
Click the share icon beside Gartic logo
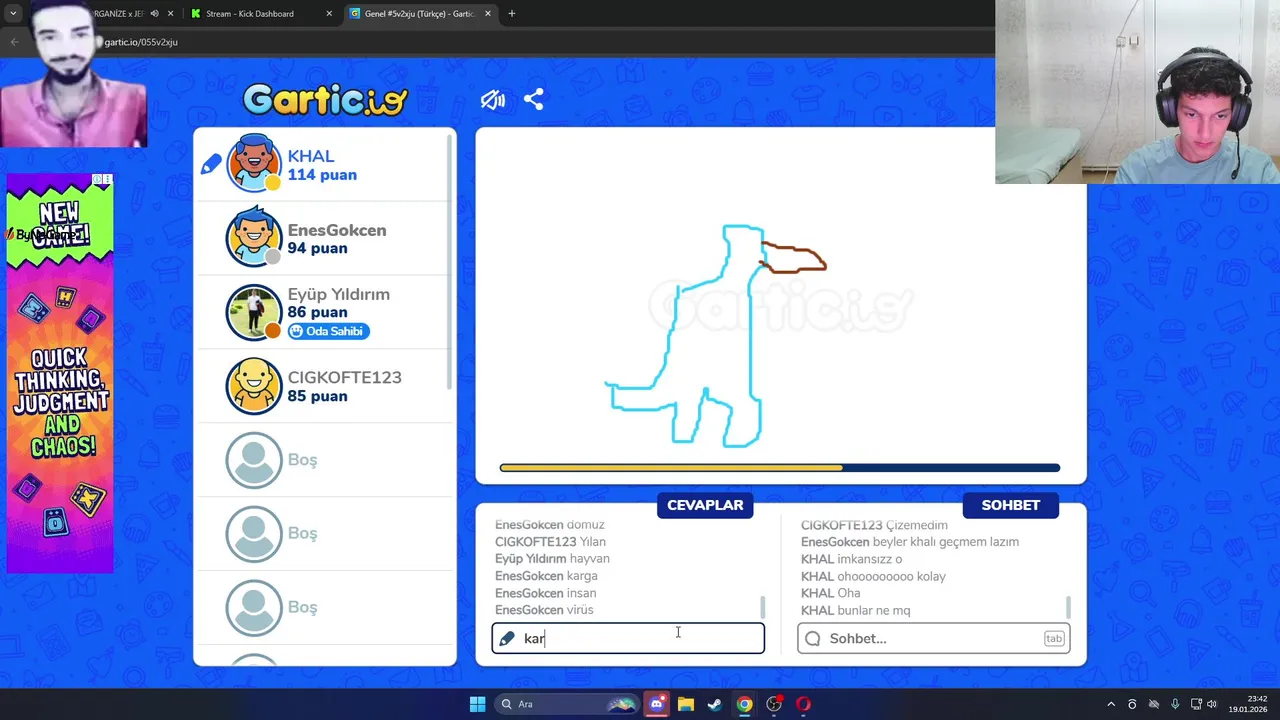[534, 100]
